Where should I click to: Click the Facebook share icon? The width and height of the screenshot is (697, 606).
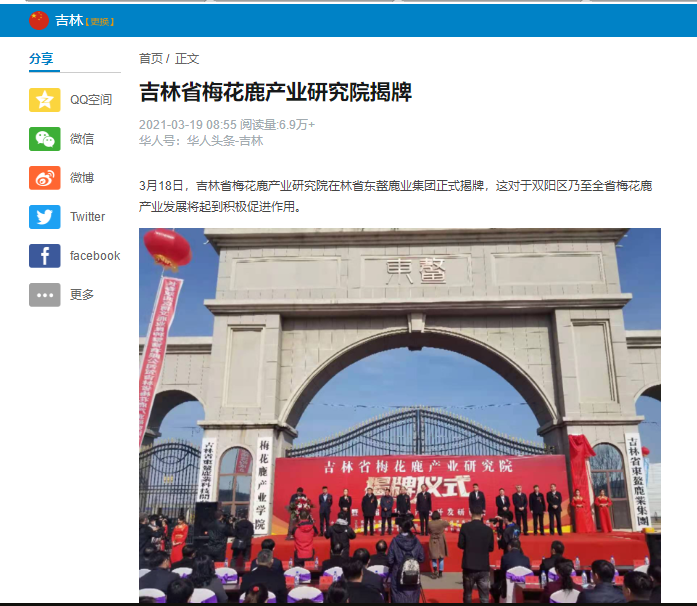pyautogui.click(x=45, y=256)
